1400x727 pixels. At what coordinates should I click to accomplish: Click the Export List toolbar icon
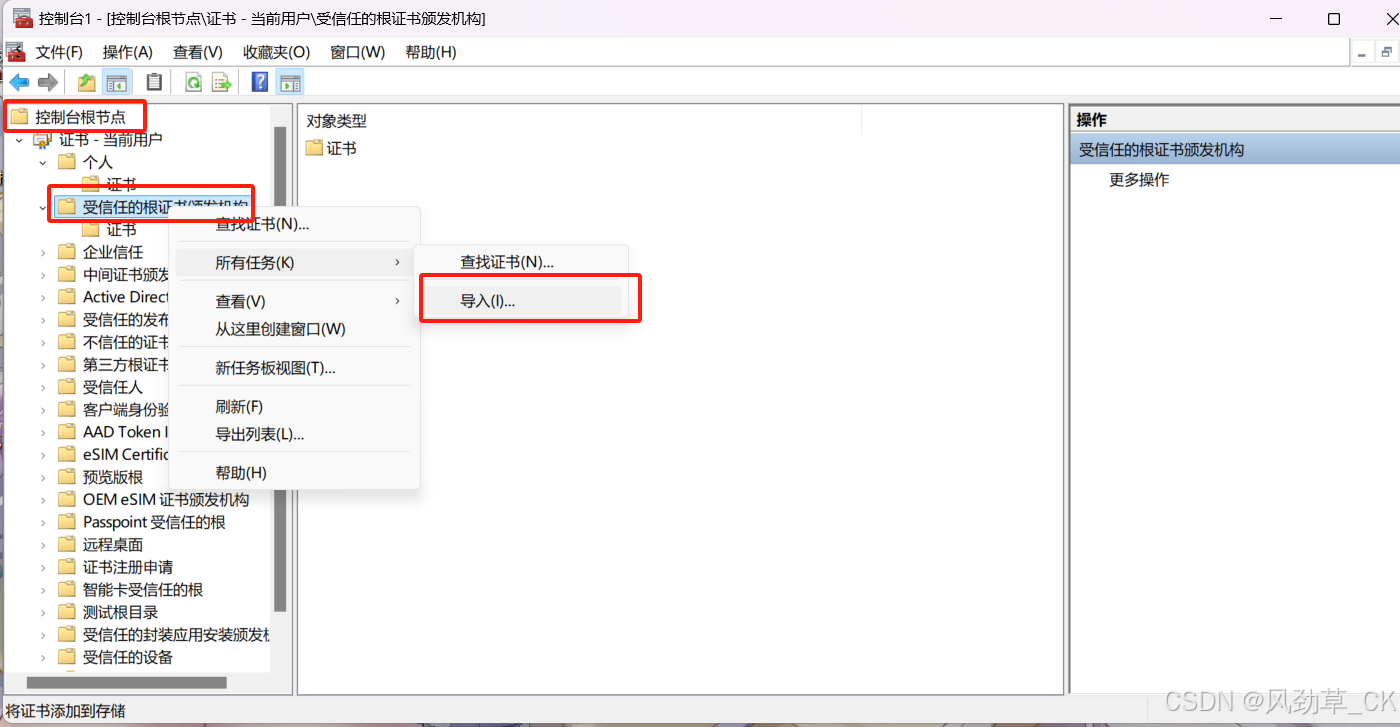(222, 82)
